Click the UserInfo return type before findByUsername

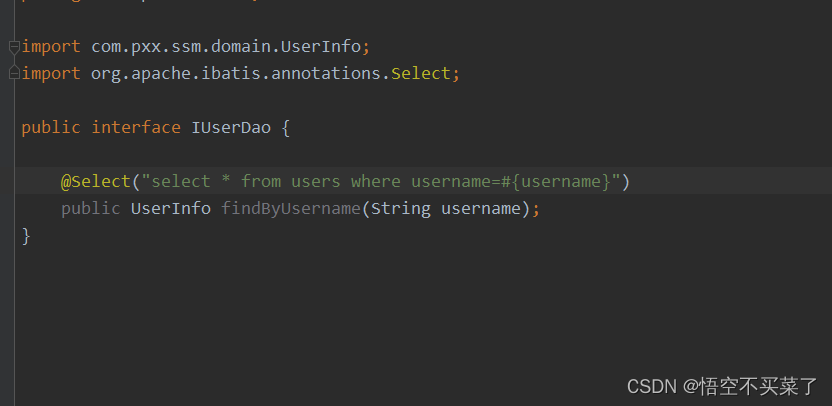(170, 208)
